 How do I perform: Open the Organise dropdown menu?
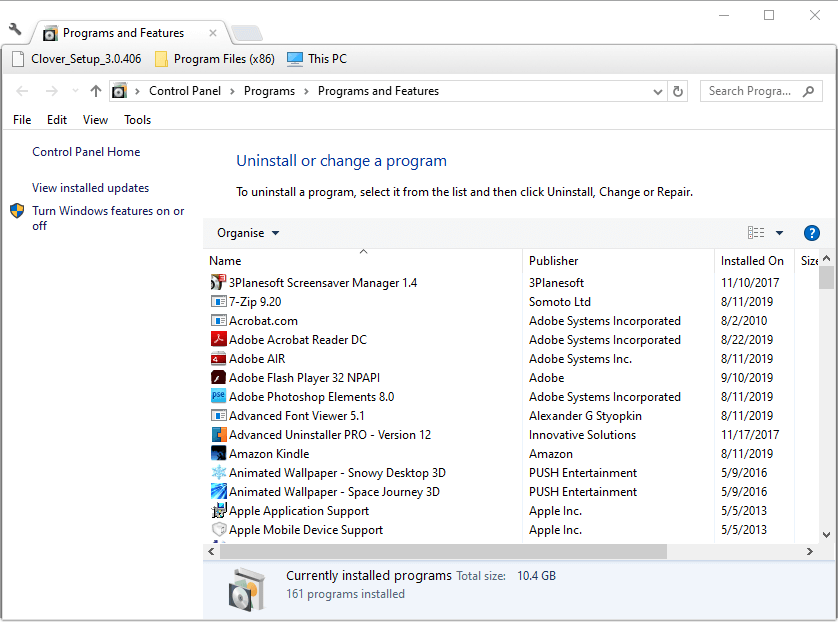[248, 233]
